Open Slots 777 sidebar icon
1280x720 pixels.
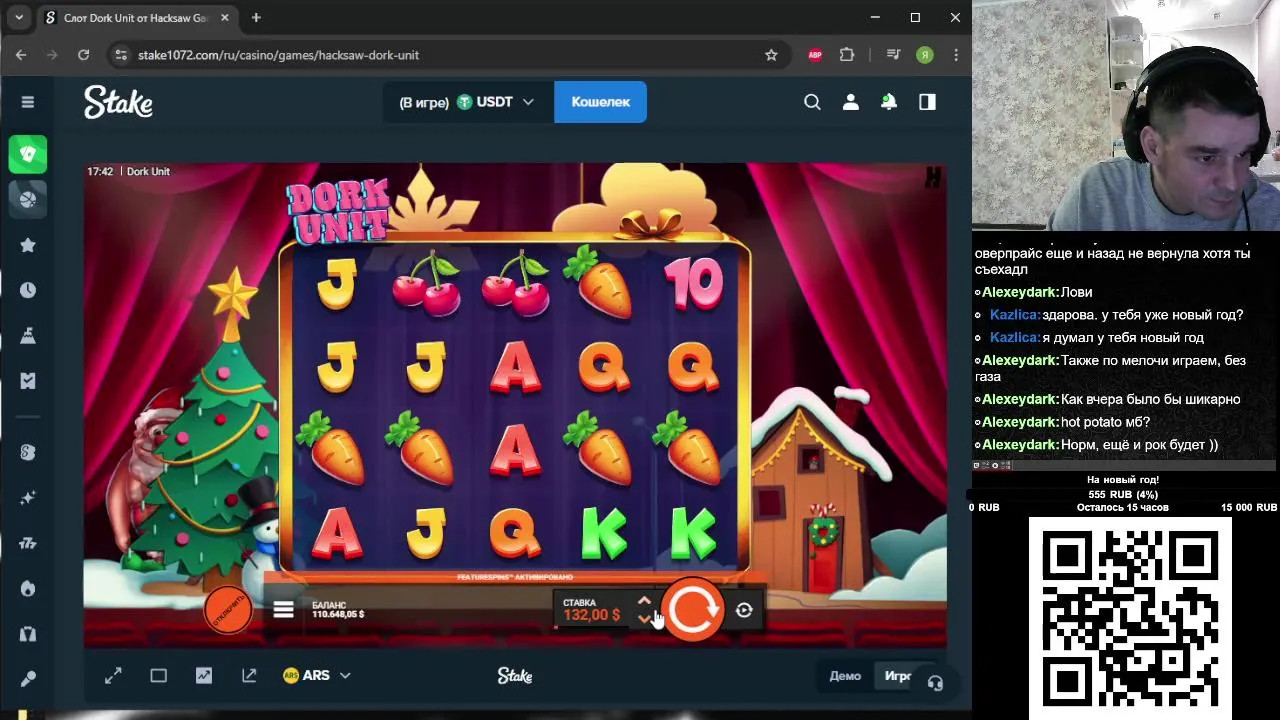tap(28, 543)
